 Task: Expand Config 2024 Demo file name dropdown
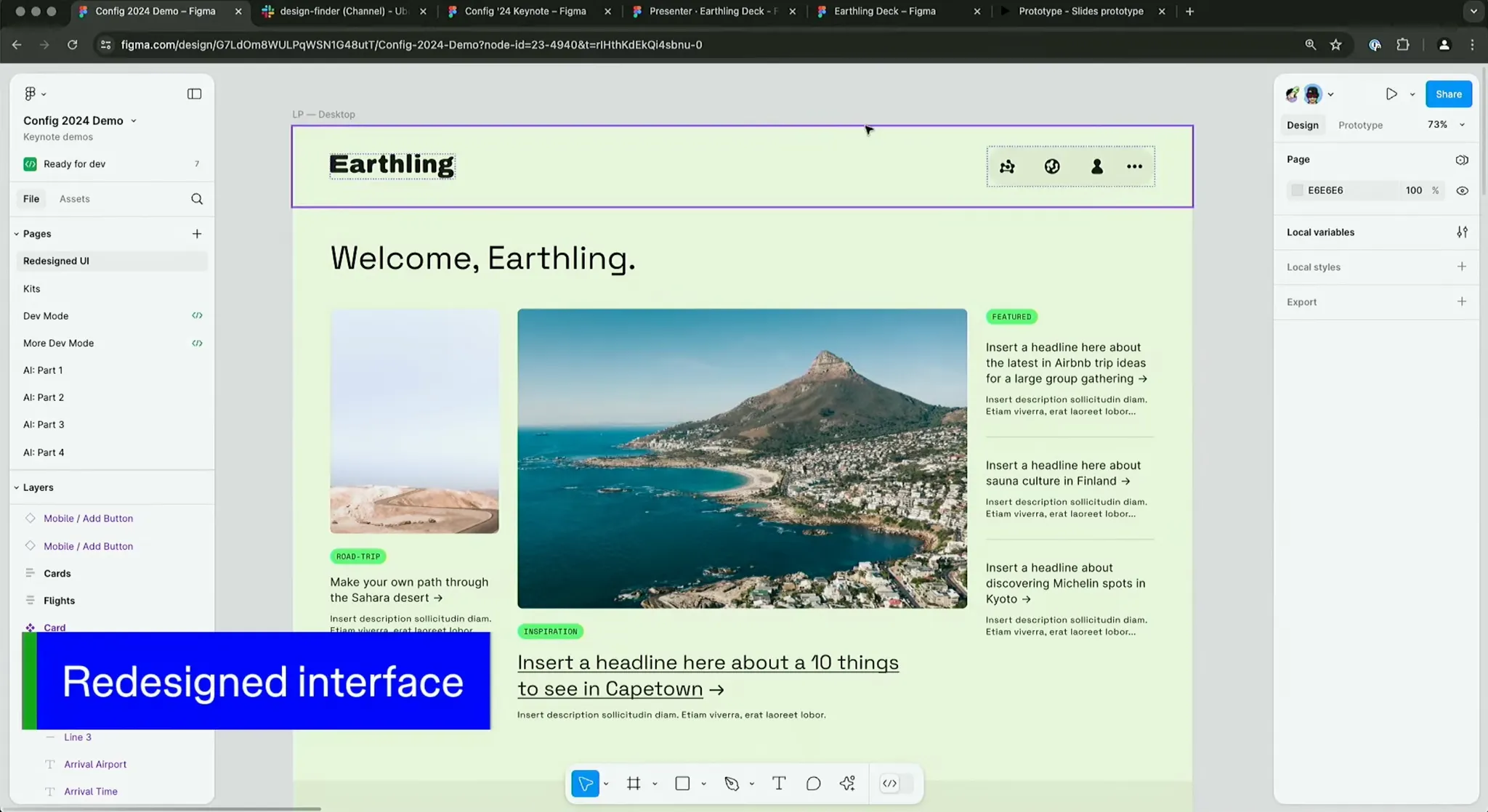point(134,121)
